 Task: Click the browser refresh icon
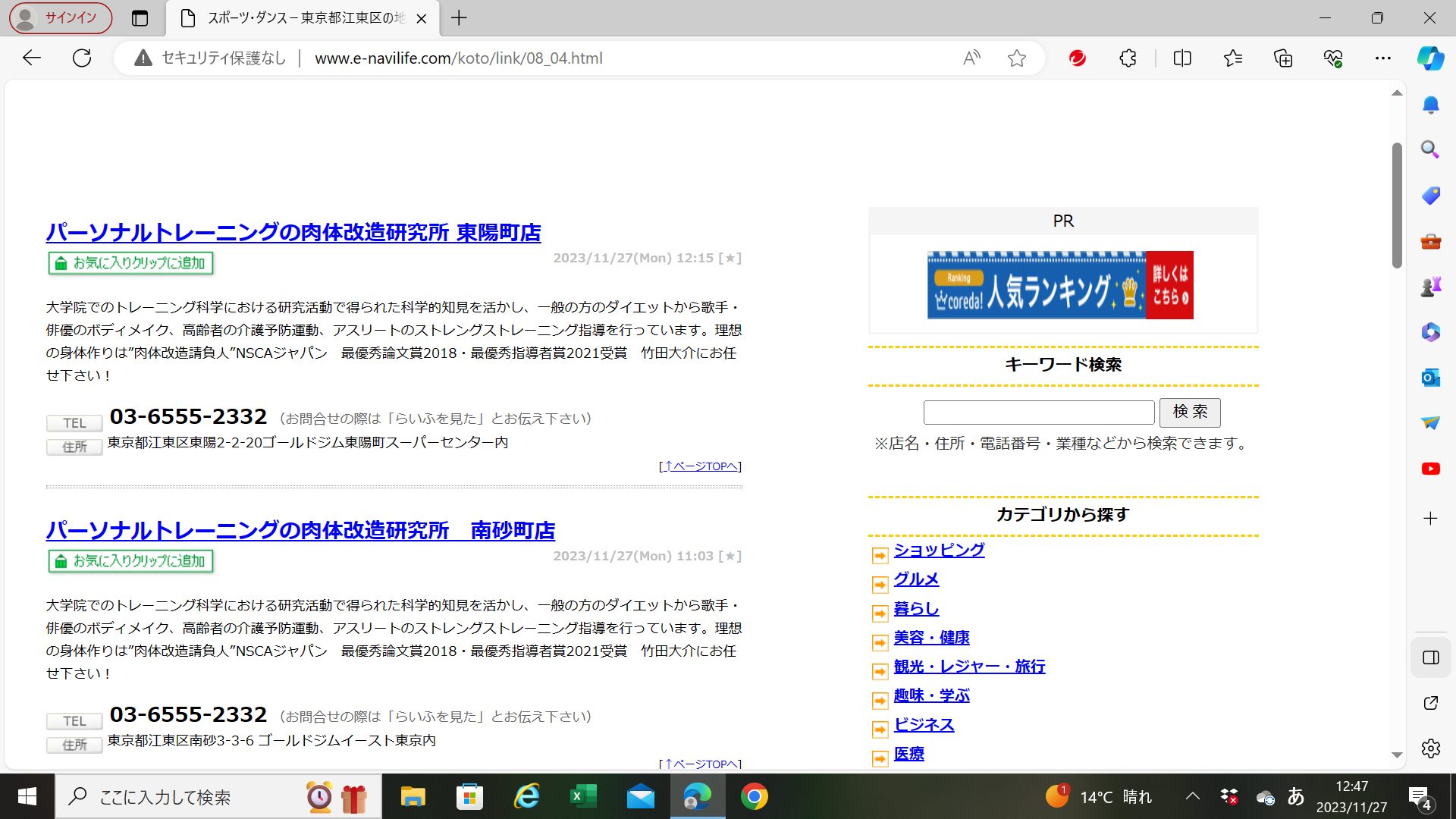82,58
